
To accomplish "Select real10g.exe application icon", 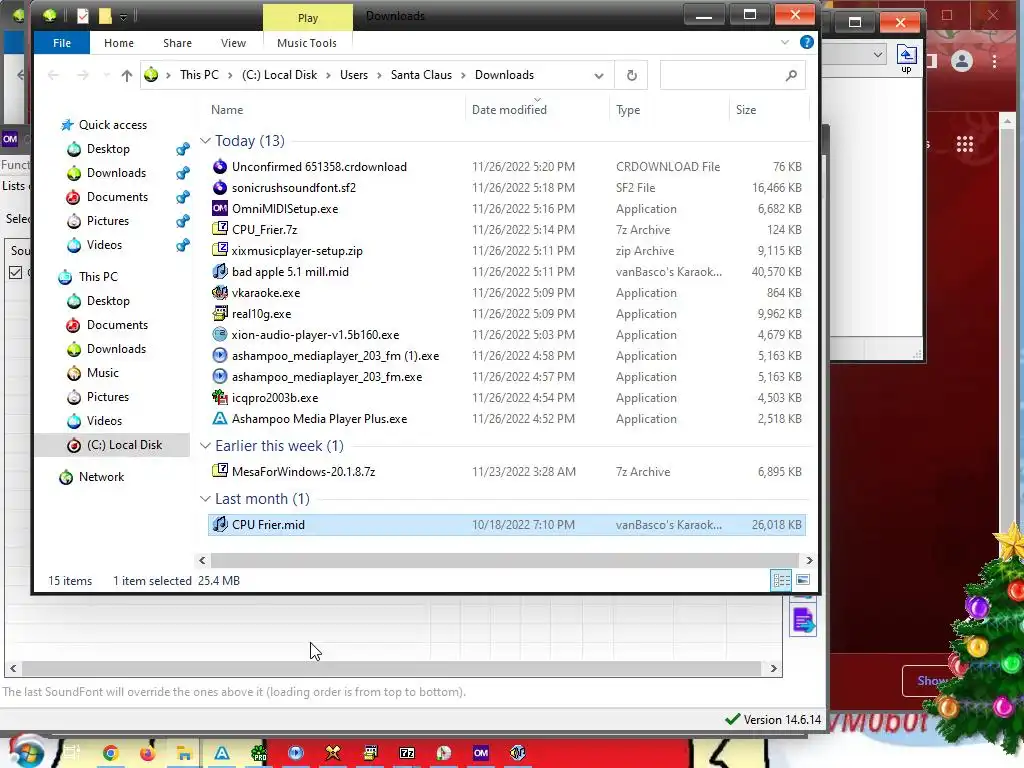I will (x=220, y=314).
